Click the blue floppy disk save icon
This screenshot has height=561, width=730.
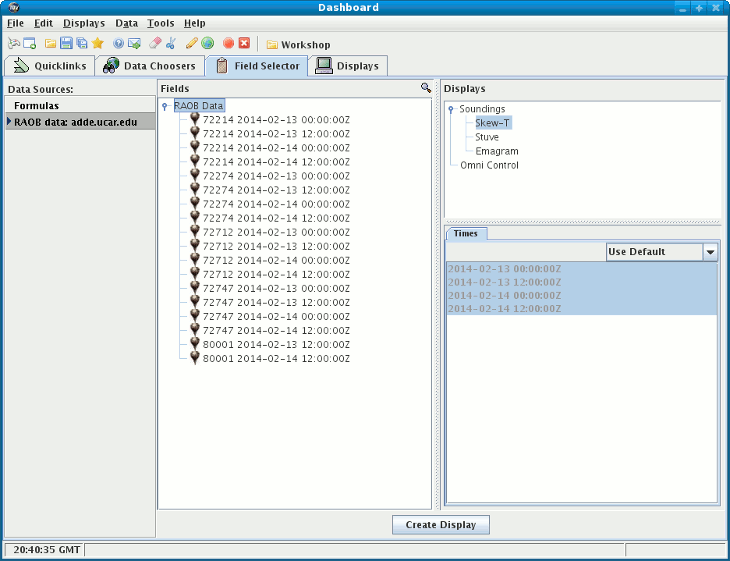click(66, 44)
